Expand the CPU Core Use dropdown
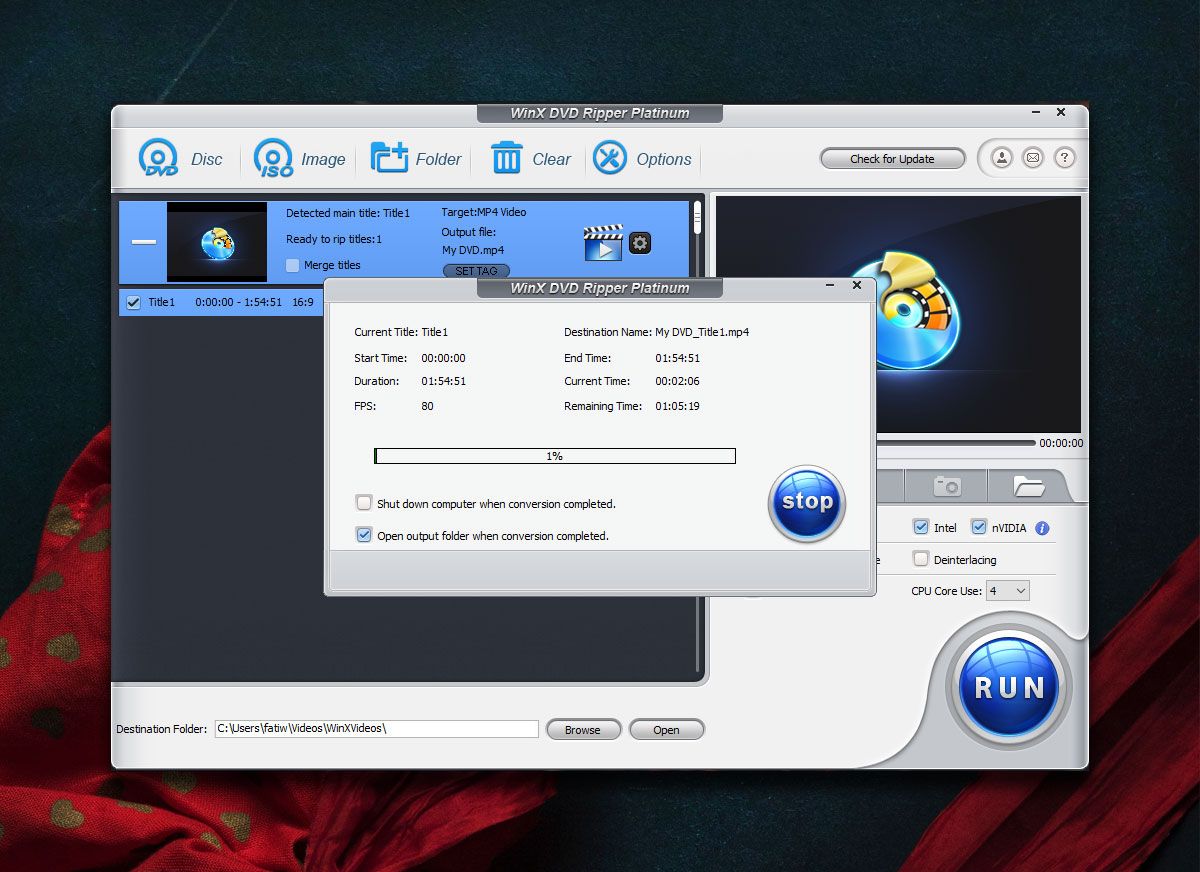The image size is (1200, 872). (1007, 591)
